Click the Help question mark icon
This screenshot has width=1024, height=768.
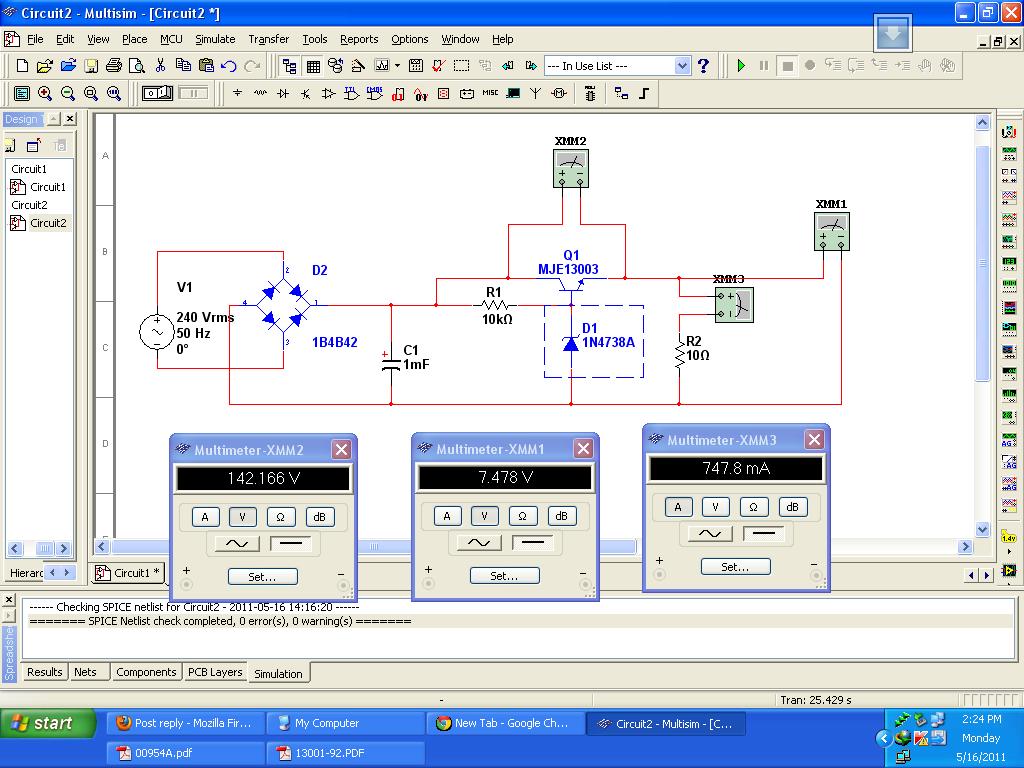pyautogui.click(x=703, y=65)
